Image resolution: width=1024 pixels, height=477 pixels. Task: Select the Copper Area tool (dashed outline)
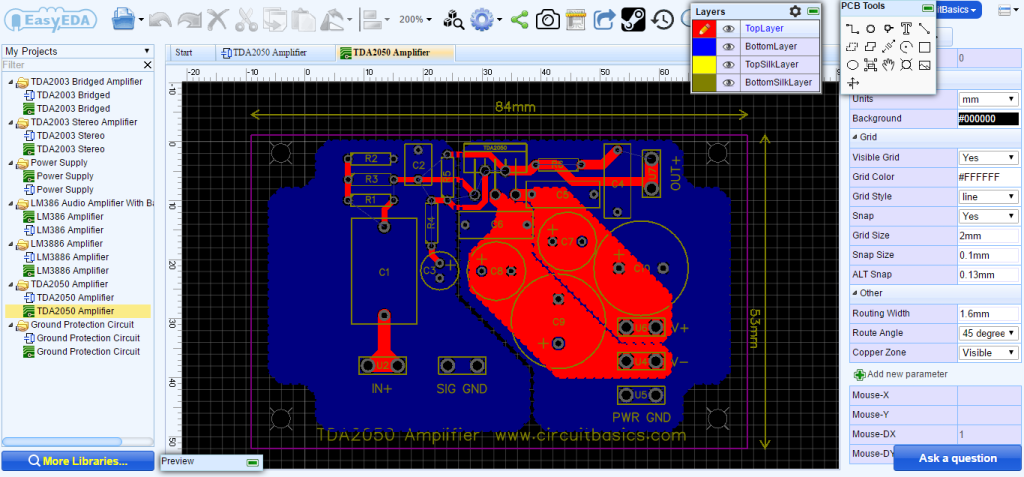(x=852, y=46)
